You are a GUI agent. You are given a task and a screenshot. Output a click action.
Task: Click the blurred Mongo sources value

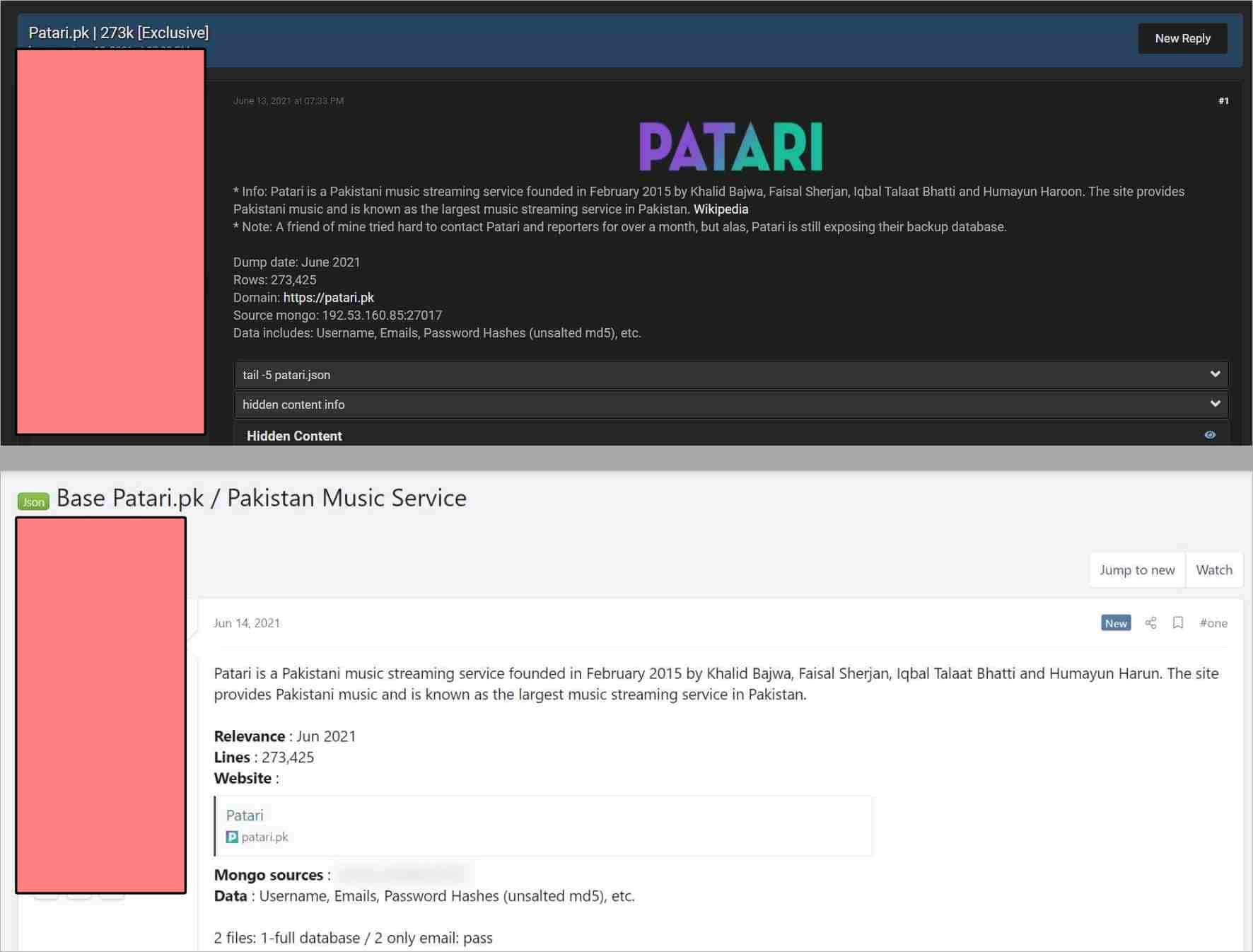click(402, 875)
